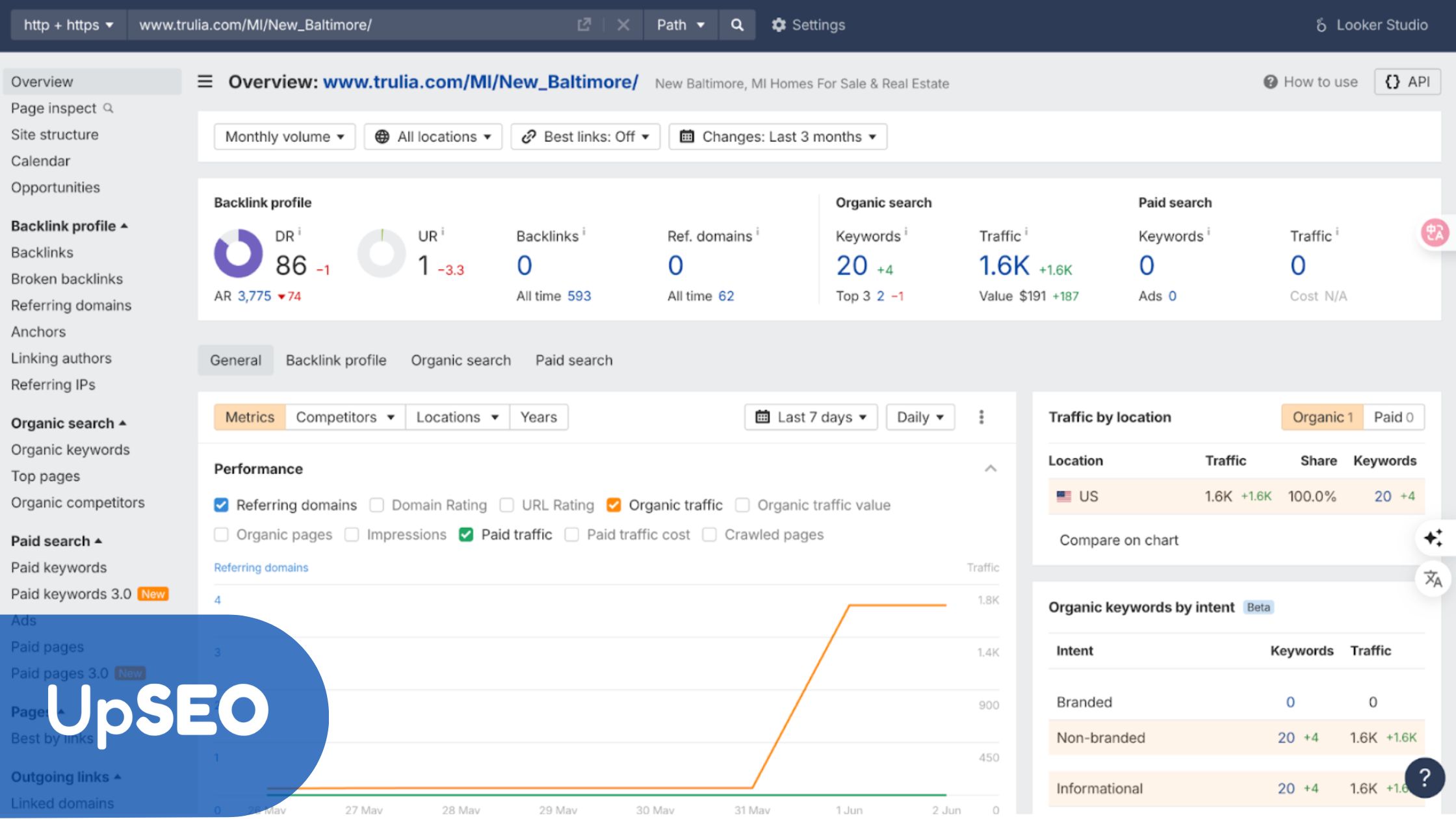Switch to Paid search tab
This screenshot has height=819, width=1456.
coord(574,360)
